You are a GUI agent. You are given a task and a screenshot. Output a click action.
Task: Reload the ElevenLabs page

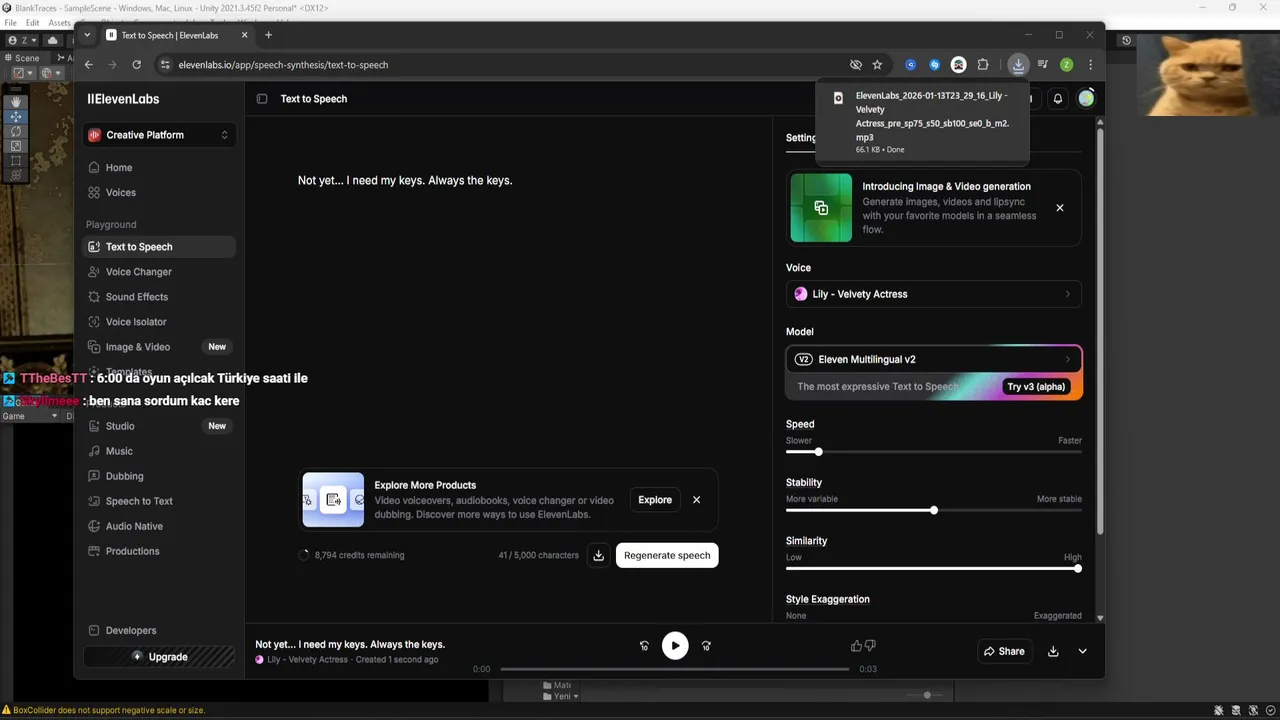(x=137, y=65)
